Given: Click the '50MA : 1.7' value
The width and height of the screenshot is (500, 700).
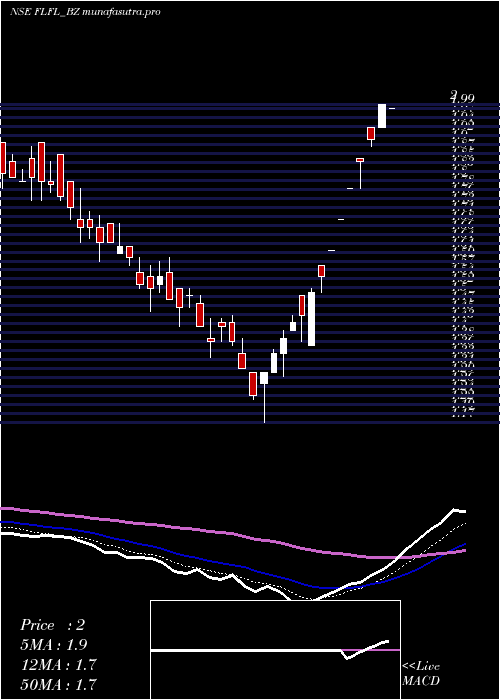Looking at the screenshot, I should [x=58, y=684].
